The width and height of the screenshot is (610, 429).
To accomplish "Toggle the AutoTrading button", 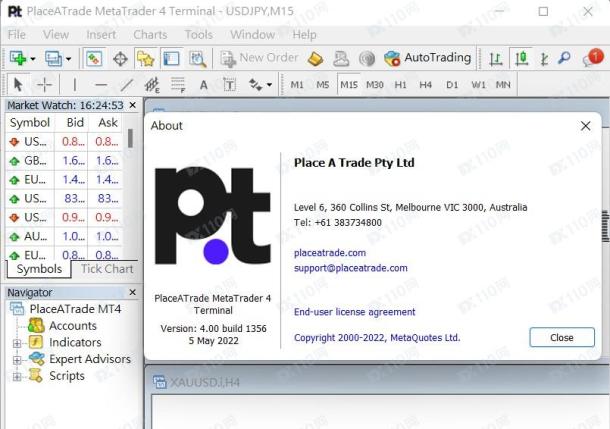I will (x=428, y=58).
